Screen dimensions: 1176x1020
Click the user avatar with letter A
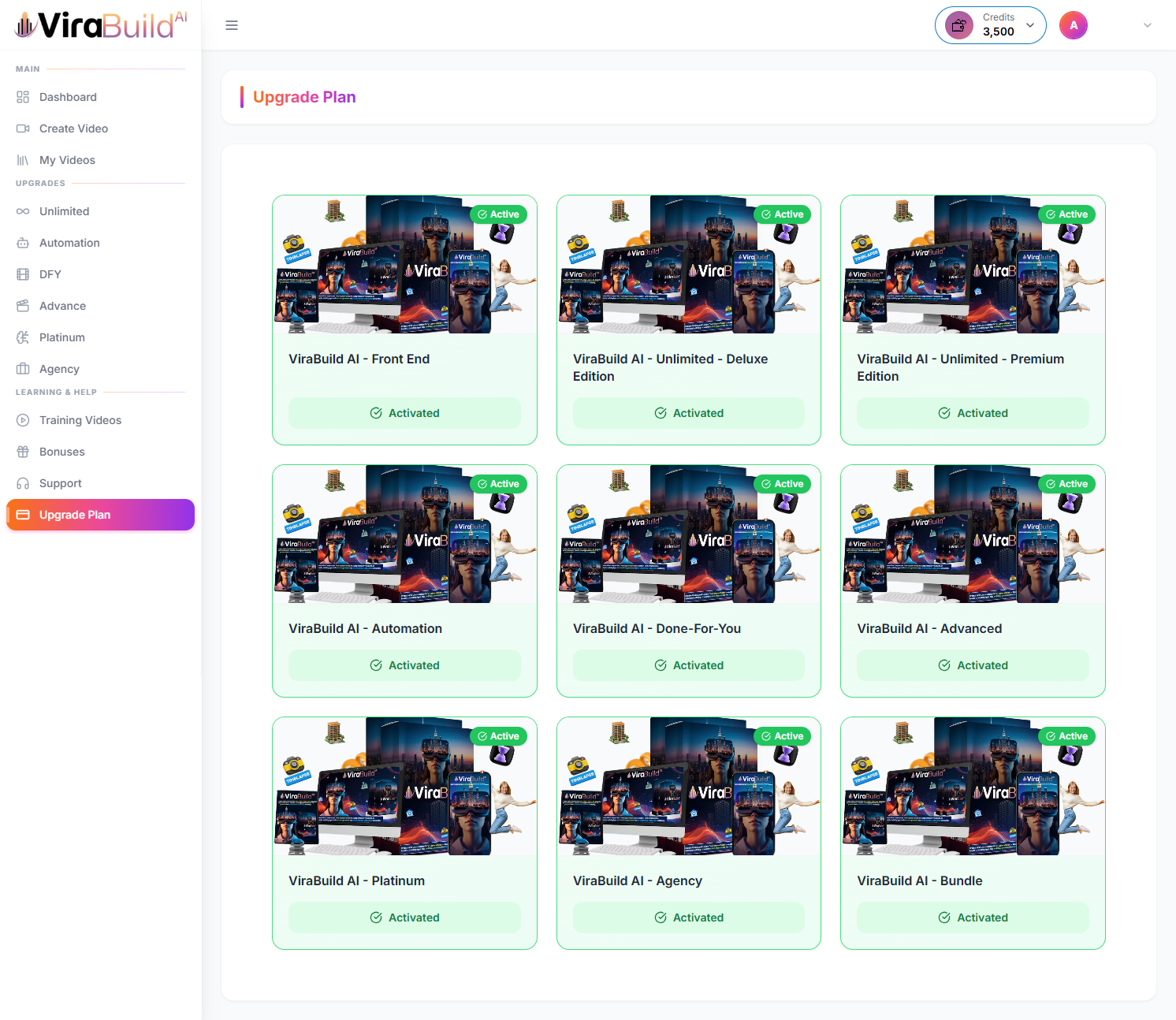(x=1073, y=25)
